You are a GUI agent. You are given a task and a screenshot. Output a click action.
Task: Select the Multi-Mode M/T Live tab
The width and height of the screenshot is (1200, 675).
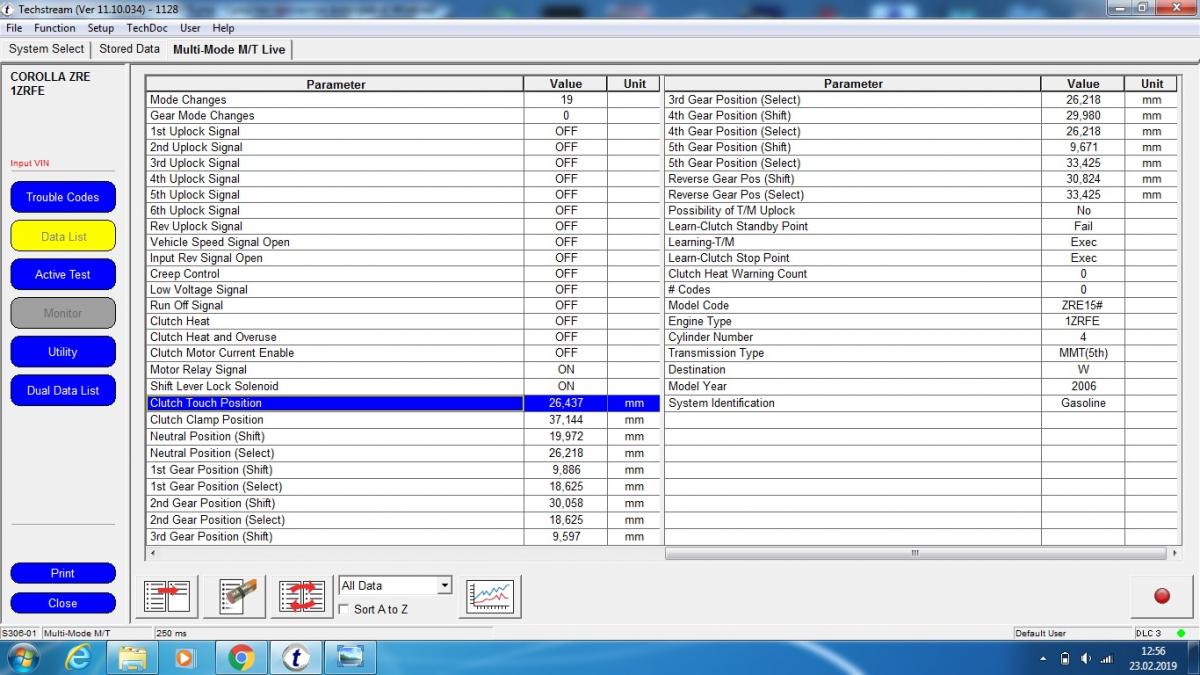pyautogui.click(x=229, y=49)
